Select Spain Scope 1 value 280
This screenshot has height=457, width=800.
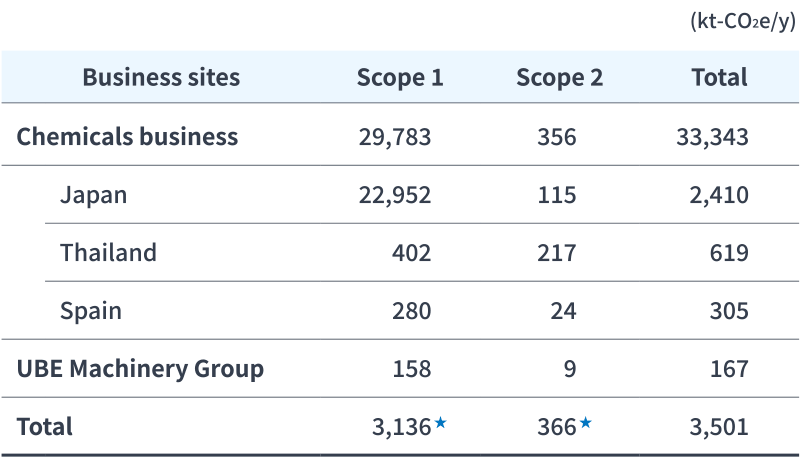tap(412, 311)
